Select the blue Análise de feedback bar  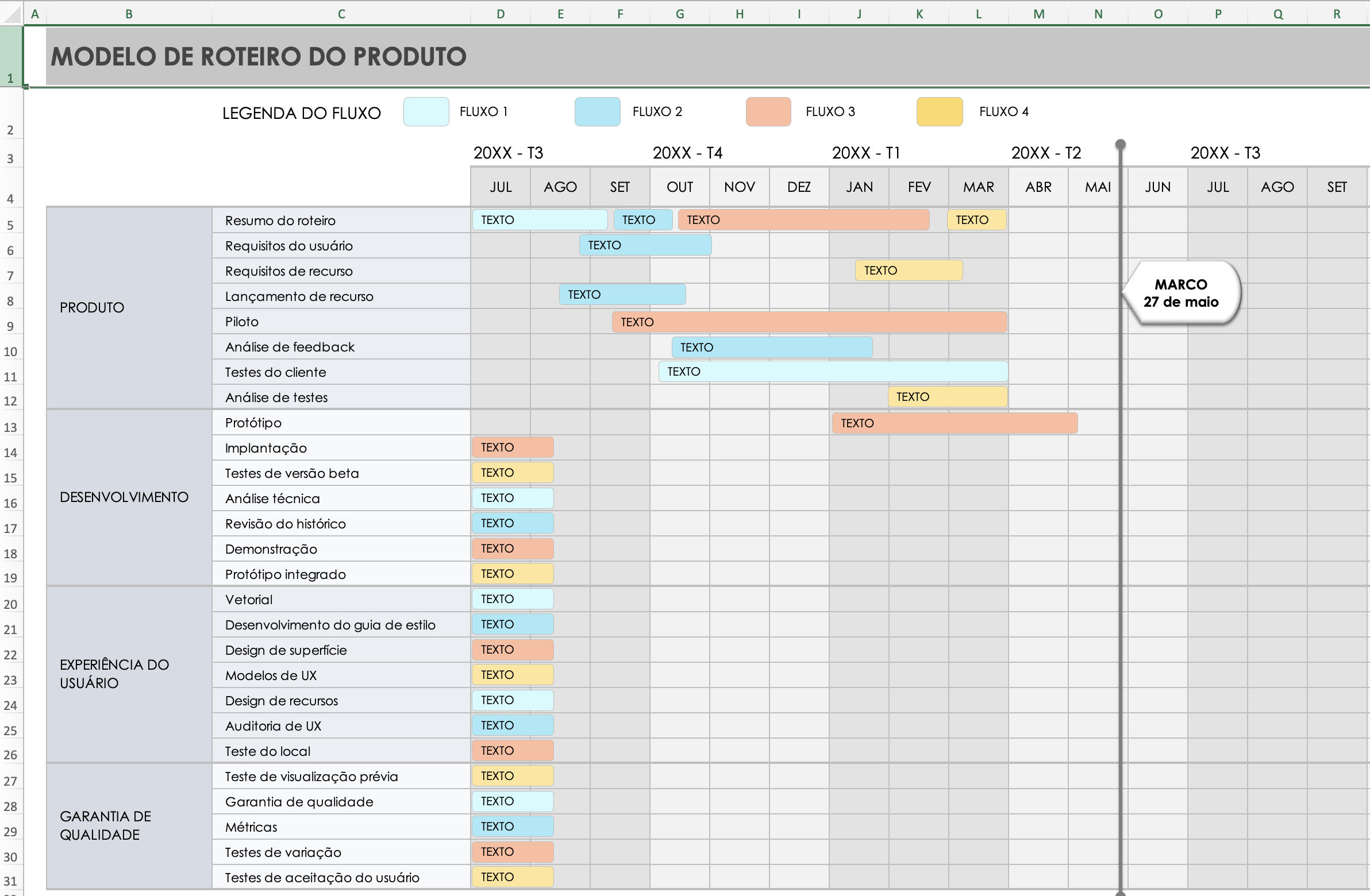(771, 347)
